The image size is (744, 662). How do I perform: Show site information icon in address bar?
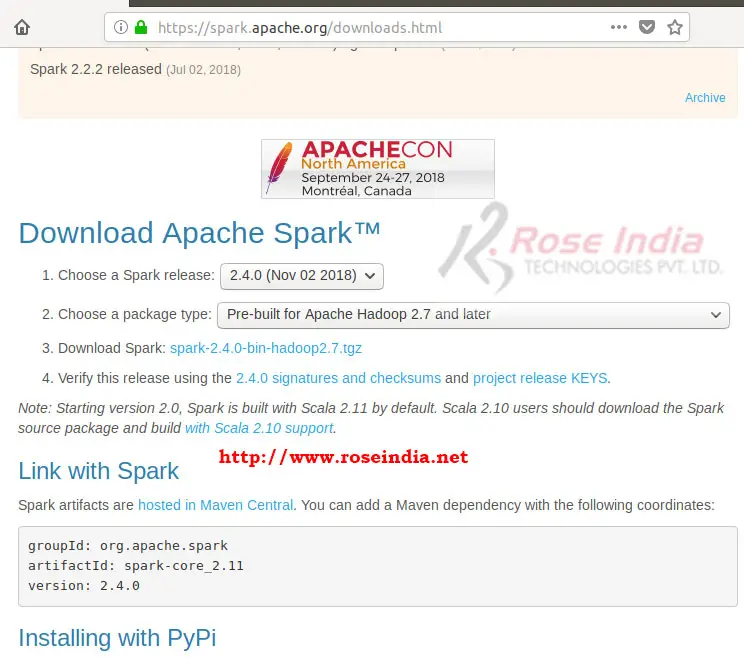pos(121,27)
